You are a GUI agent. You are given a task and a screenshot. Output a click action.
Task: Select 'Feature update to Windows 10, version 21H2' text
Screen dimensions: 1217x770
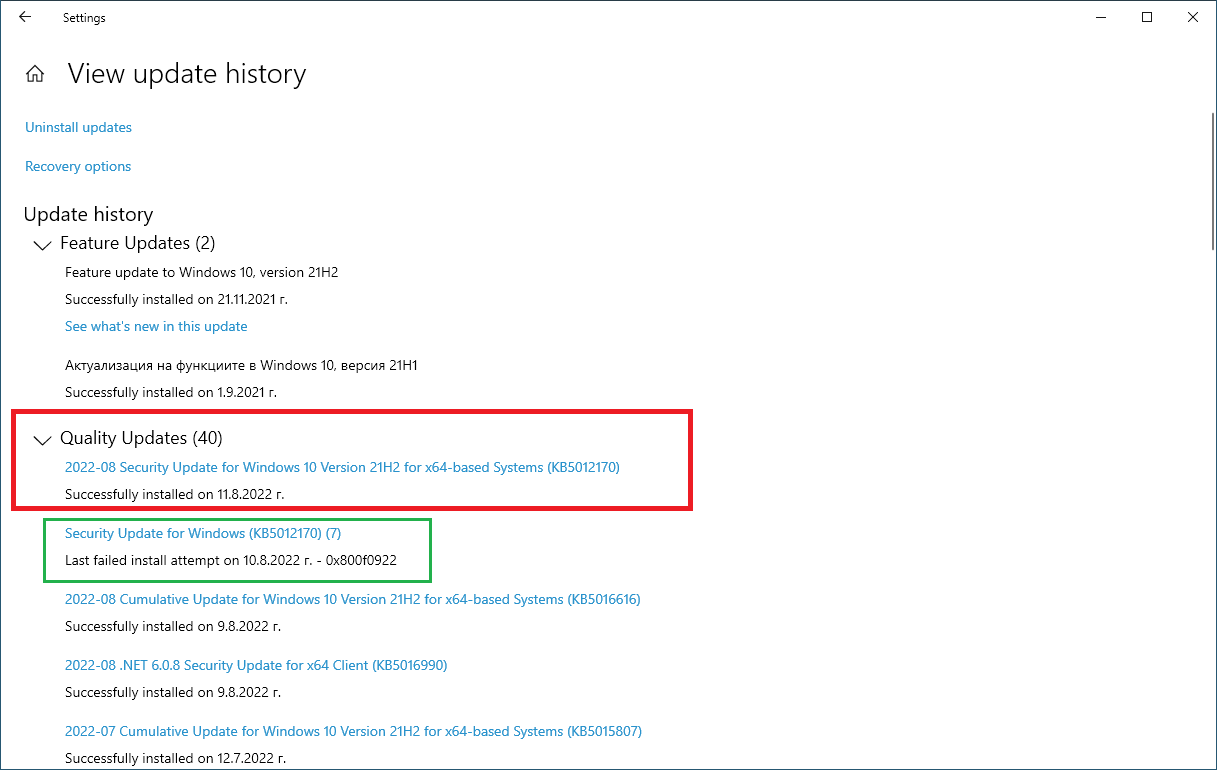pyautogui.click(x=202, y=272)
